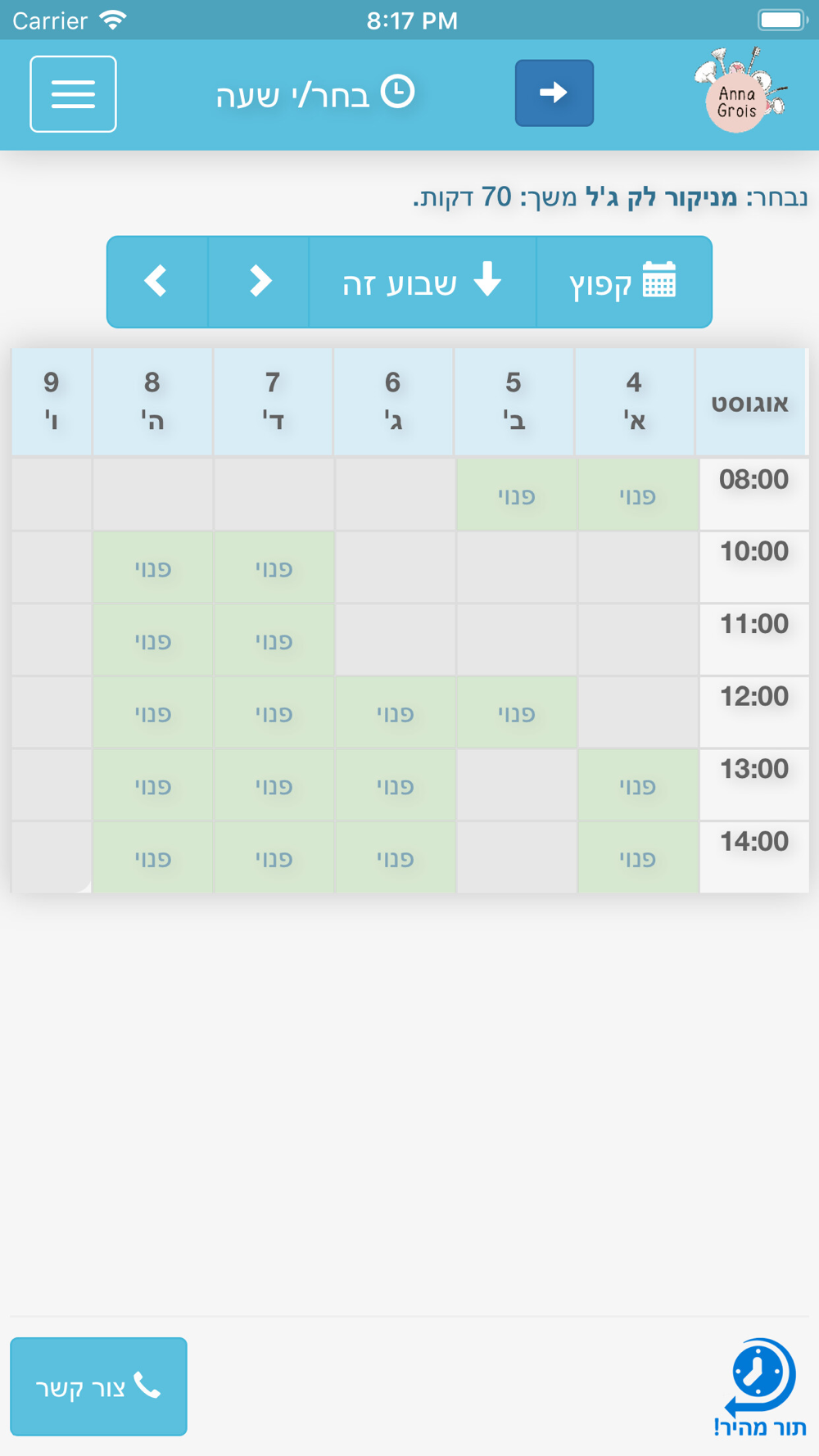Select day 7 ד' column header
The image size is (819, 1456).
pos(274,401)
